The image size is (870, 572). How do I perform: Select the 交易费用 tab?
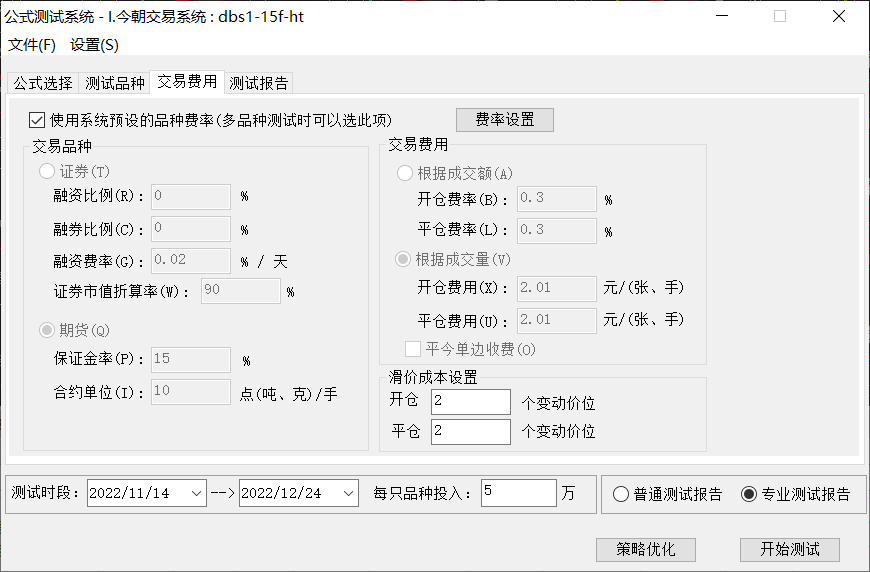[188, 82]
